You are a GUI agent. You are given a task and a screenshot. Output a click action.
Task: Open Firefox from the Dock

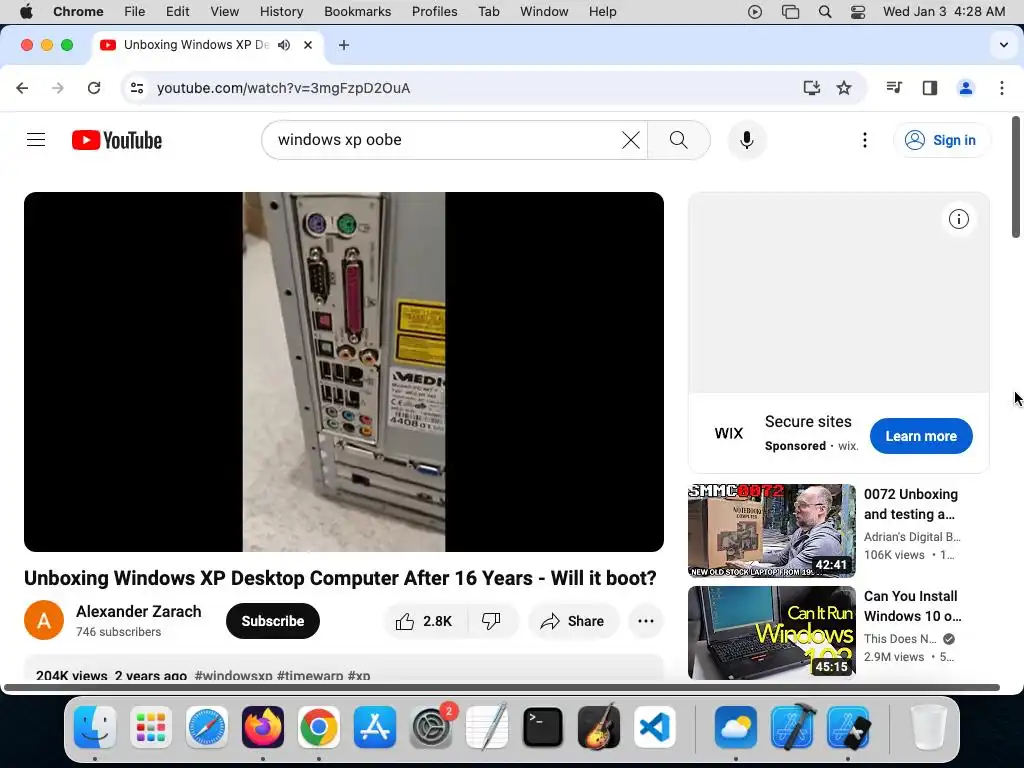pyautogui.click(x=263, y=727)
